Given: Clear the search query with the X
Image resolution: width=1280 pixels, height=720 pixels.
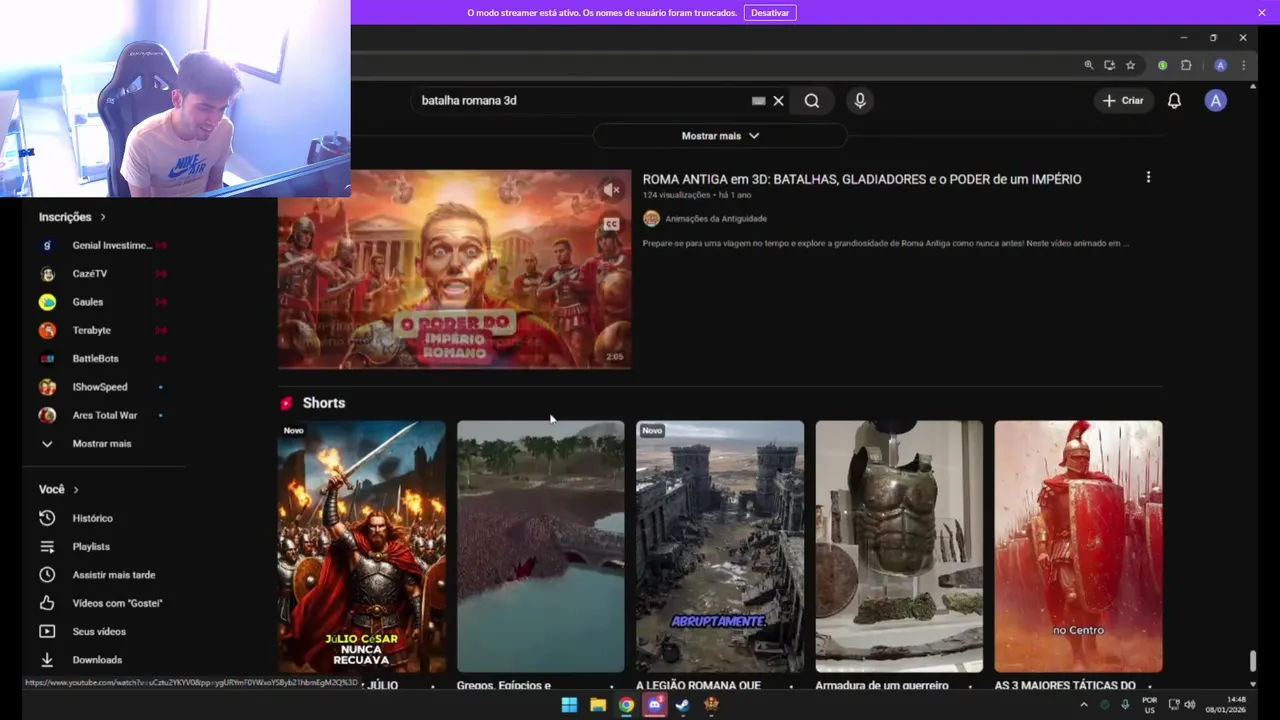Looking at the screenshot, I should [778, 100].
